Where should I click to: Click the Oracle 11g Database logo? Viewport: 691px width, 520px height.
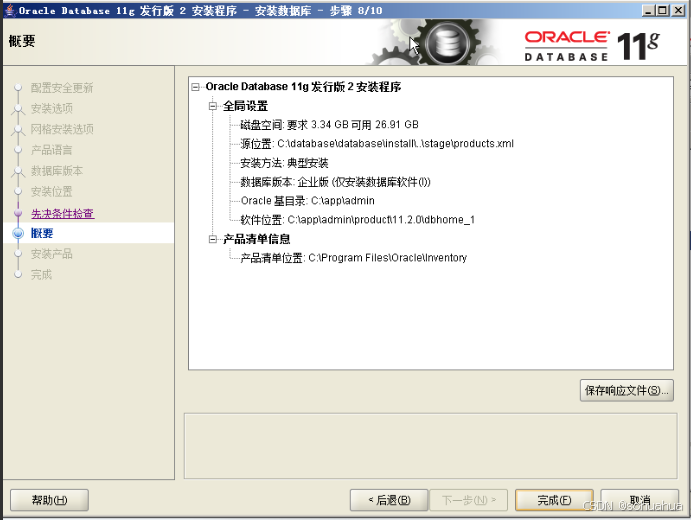click(591, 46)
